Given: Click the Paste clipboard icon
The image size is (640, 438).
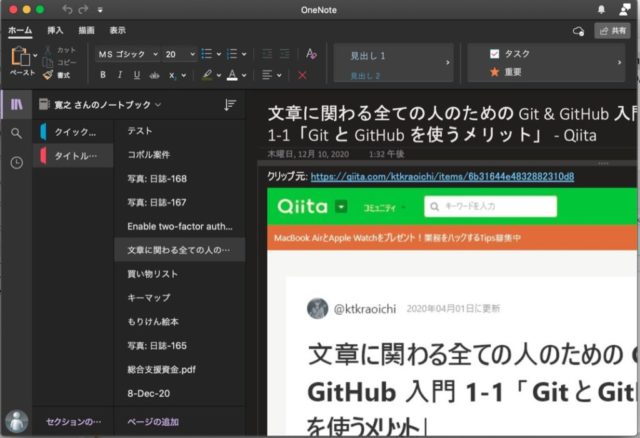Looking at the screenshot, I should (20, 56).
